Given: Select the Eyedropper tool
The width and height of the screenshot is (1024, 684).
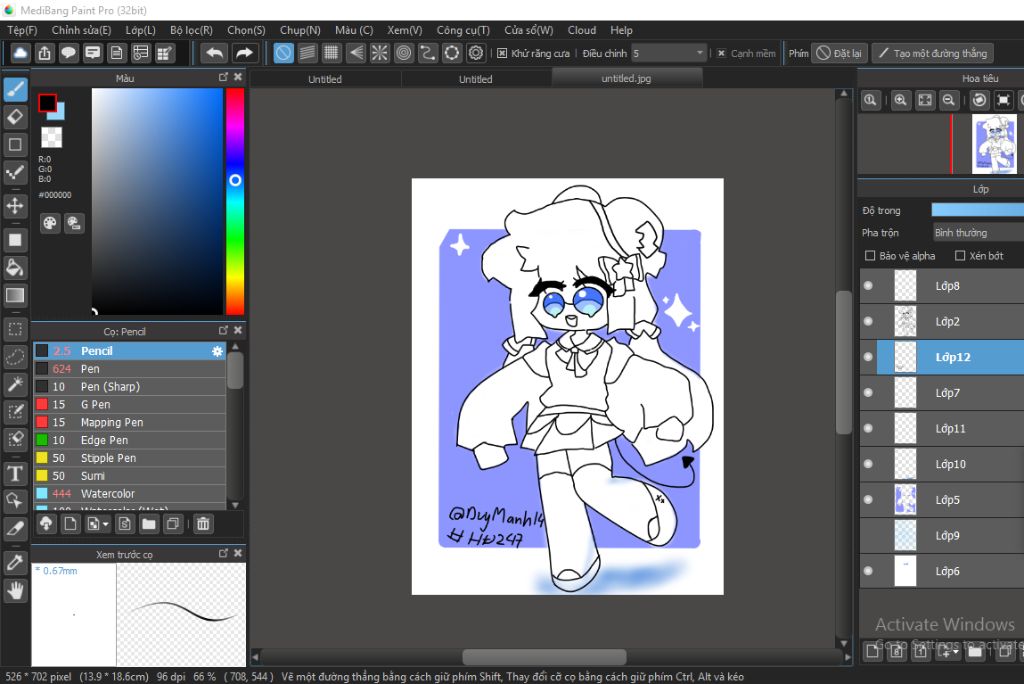Looking at the screenshot, I should (x=16, y=562).
